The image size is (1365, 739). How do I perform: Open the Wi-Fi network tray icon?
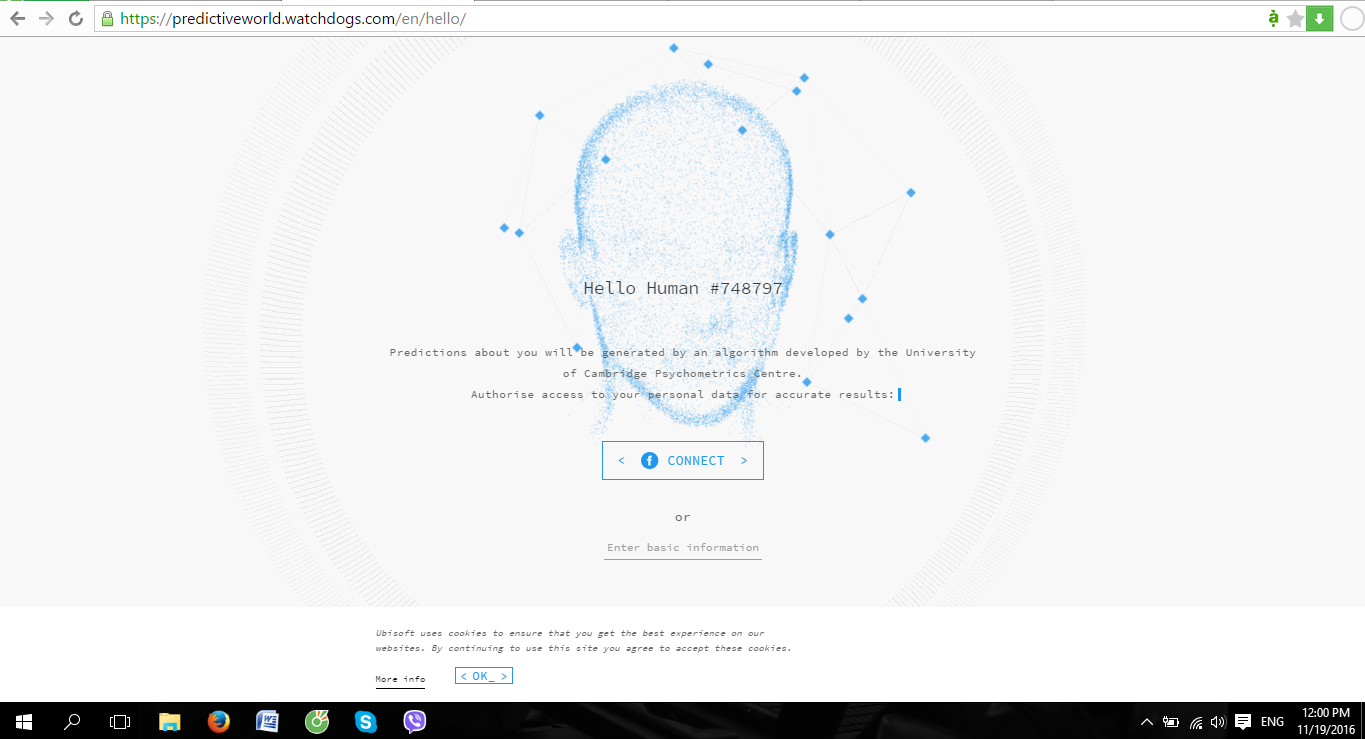1195,721
